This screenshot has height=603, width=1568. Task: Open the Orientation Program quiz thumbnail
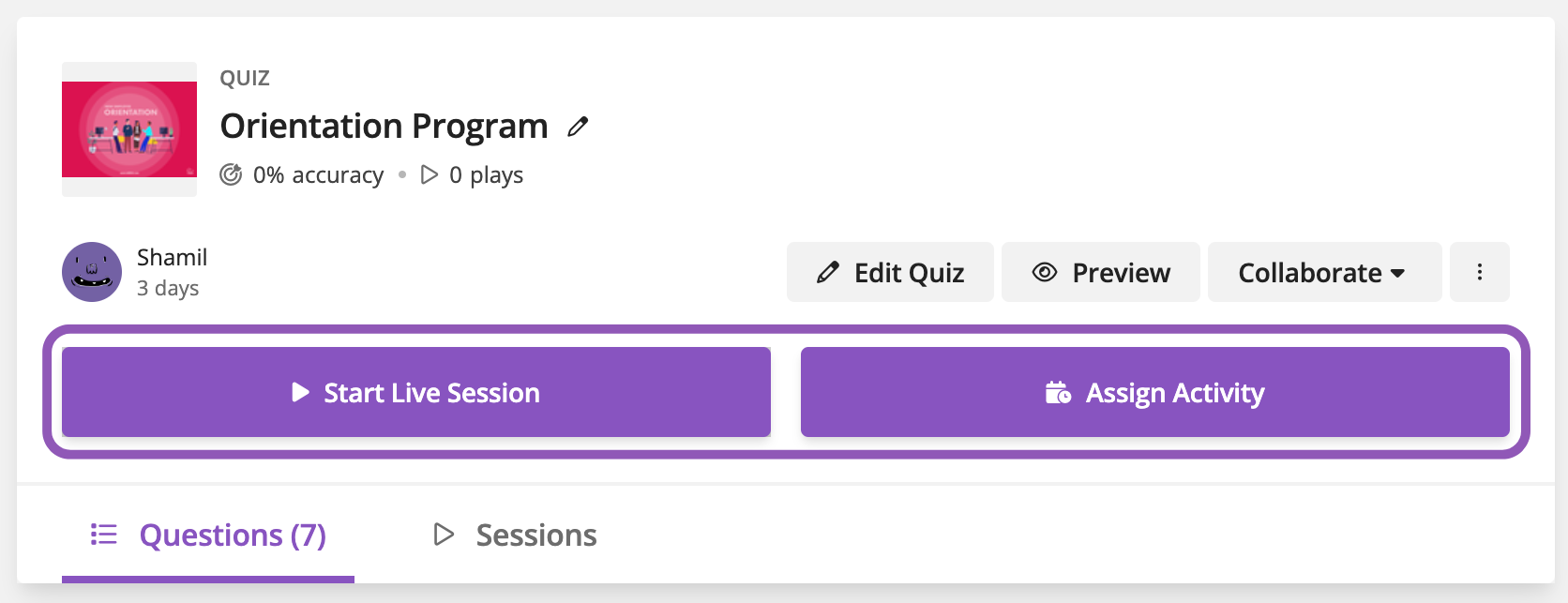pyautogui.click(x=129, y=129)
